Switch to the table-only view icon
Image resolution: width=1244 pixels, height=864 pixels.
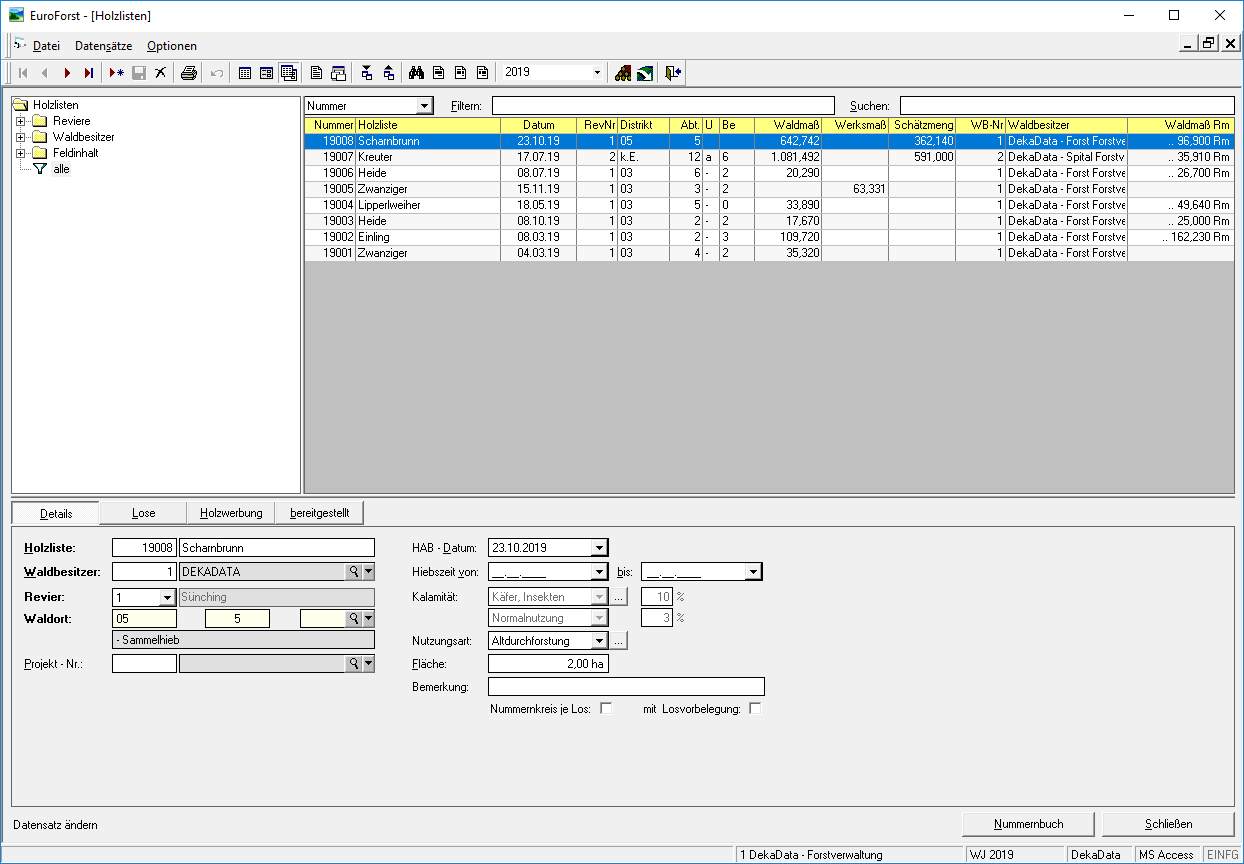click(x=245, y=73)
